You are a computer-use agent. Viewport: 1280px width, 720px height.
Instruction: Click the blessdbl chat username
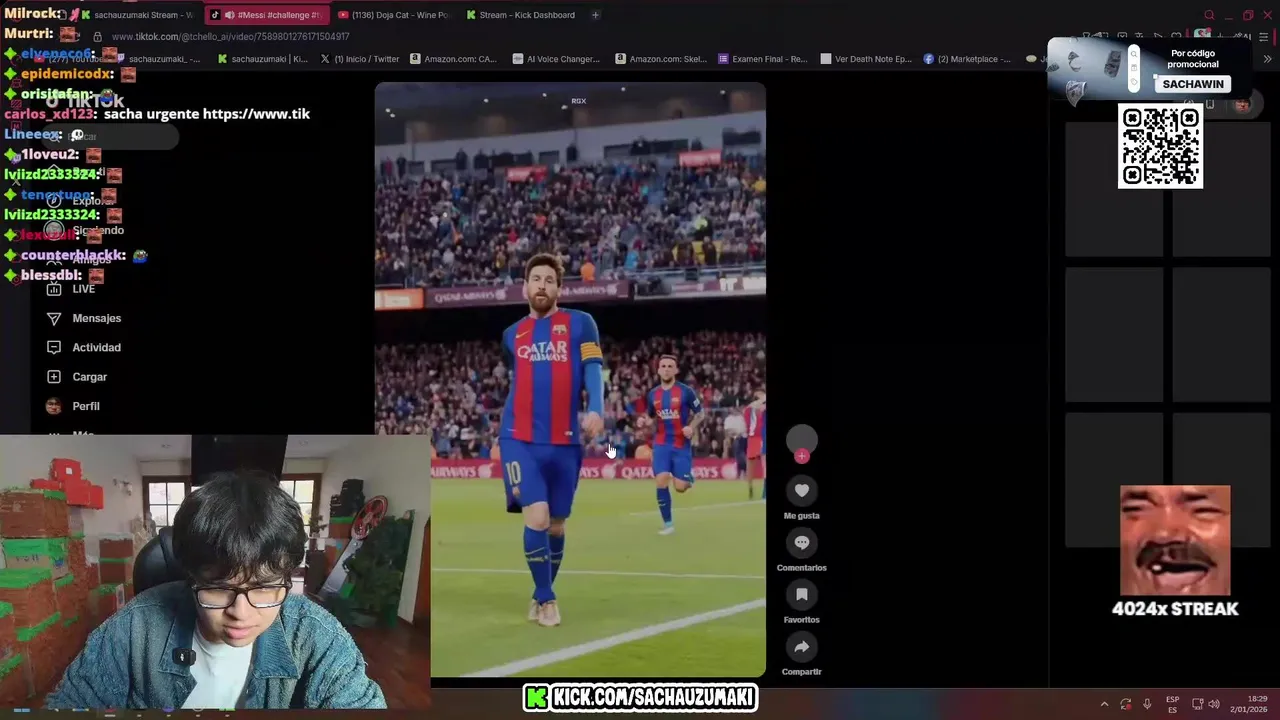(51, 275)
